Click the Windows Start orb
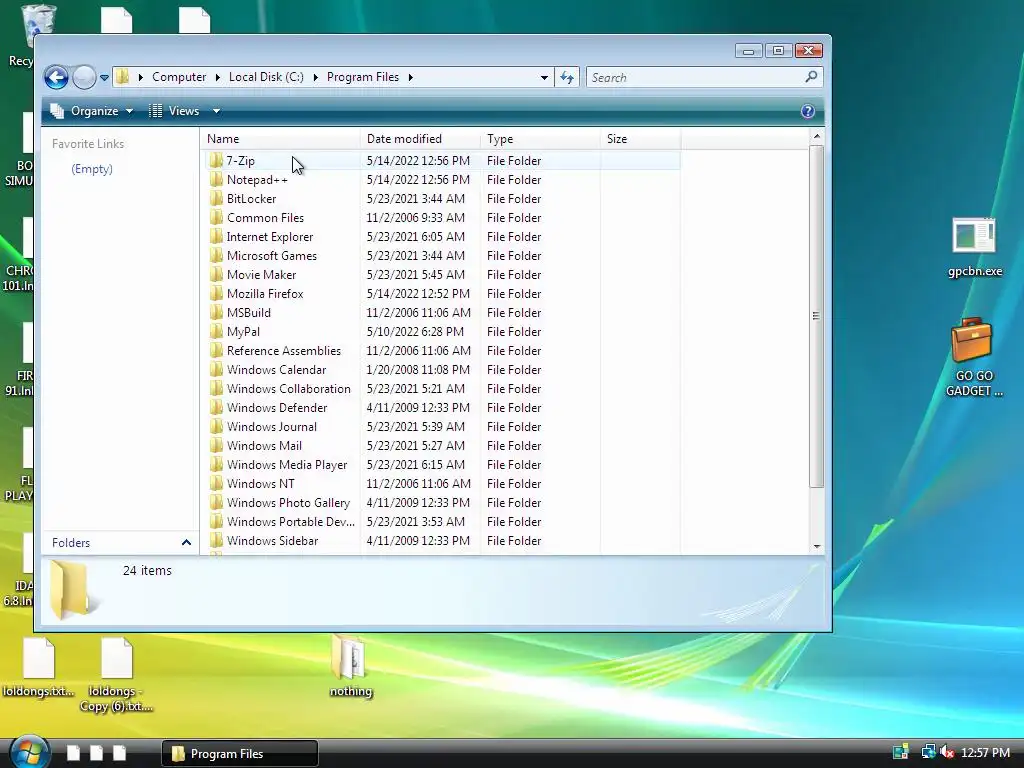This screenshot has height=768, width=1024. point(29,752)
